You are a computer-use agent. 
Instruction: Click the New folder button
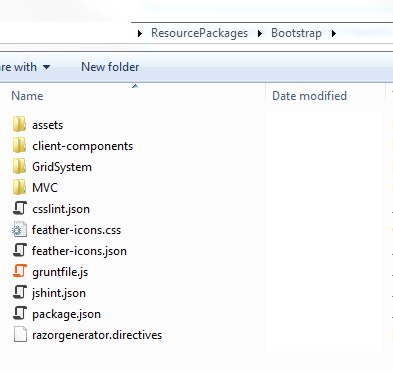(x=110, y=67)
